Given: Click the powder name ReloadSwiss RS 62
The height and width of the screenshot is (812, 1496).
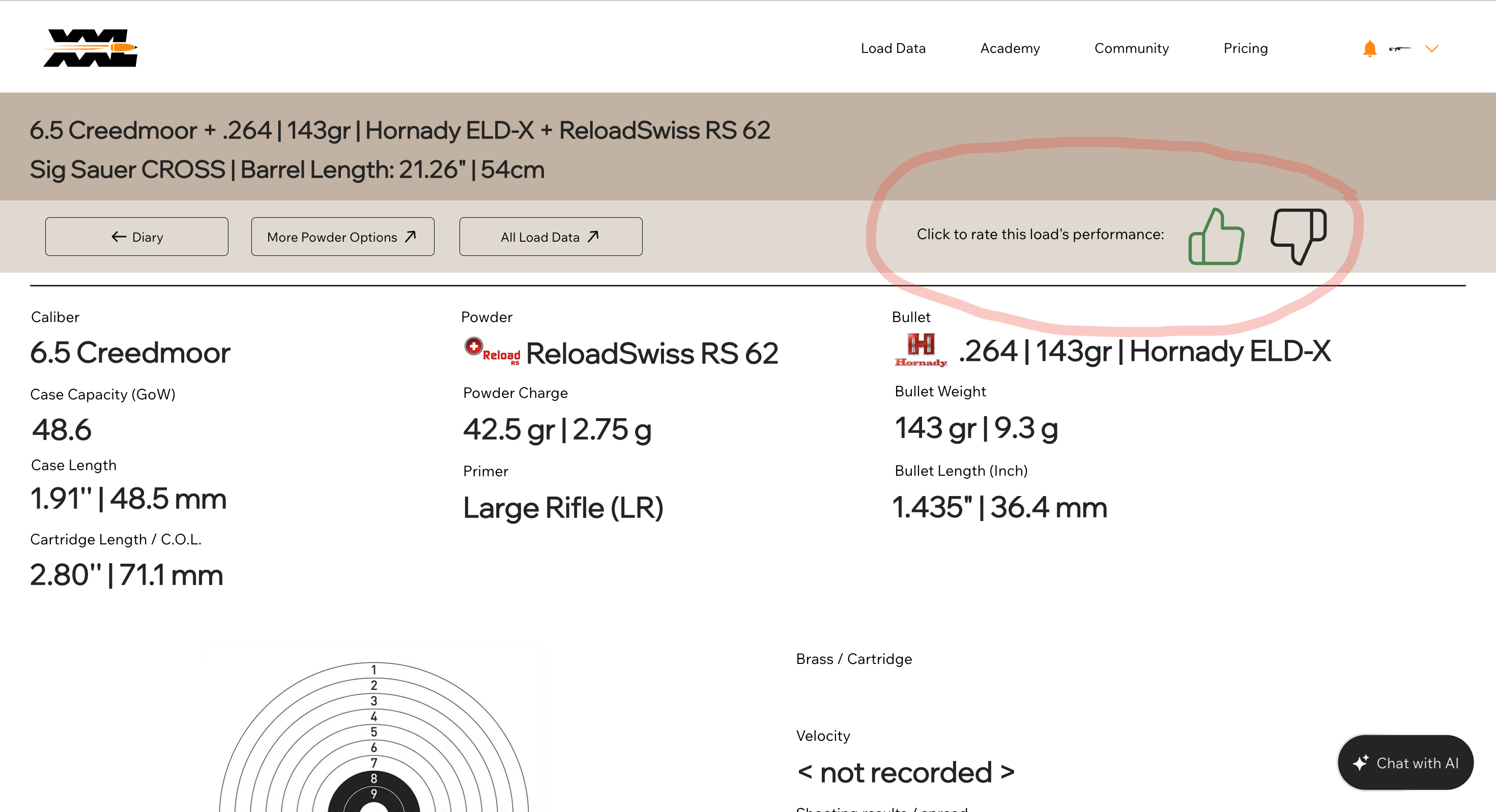Looking at the screenshot, I should 652,353.
